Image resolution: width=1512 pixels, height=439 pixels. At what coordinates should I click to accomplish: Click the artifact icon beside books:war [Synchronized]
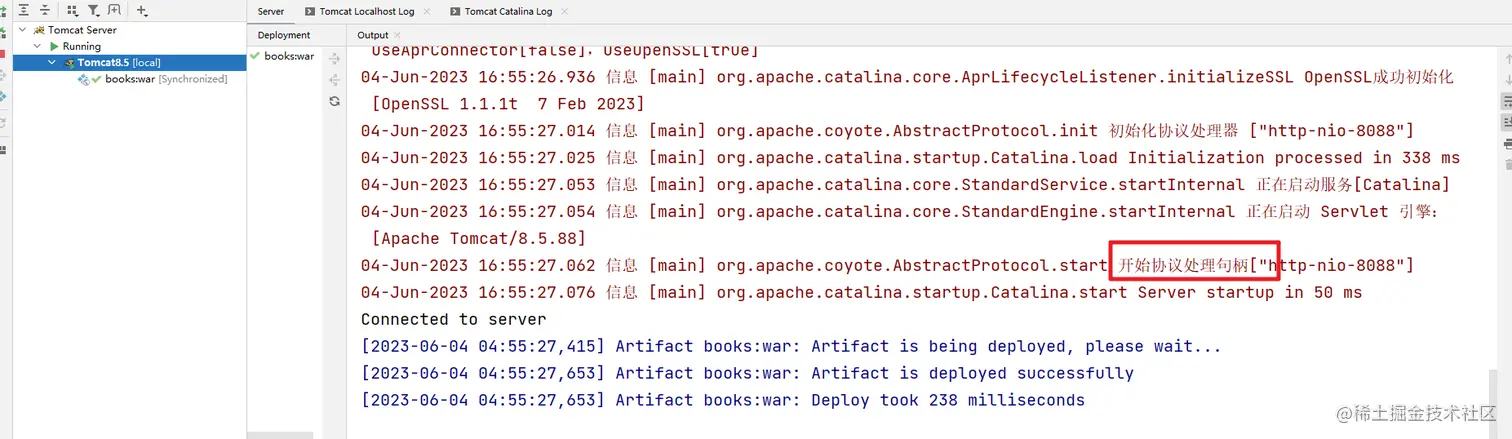click(x=84, y=79)
